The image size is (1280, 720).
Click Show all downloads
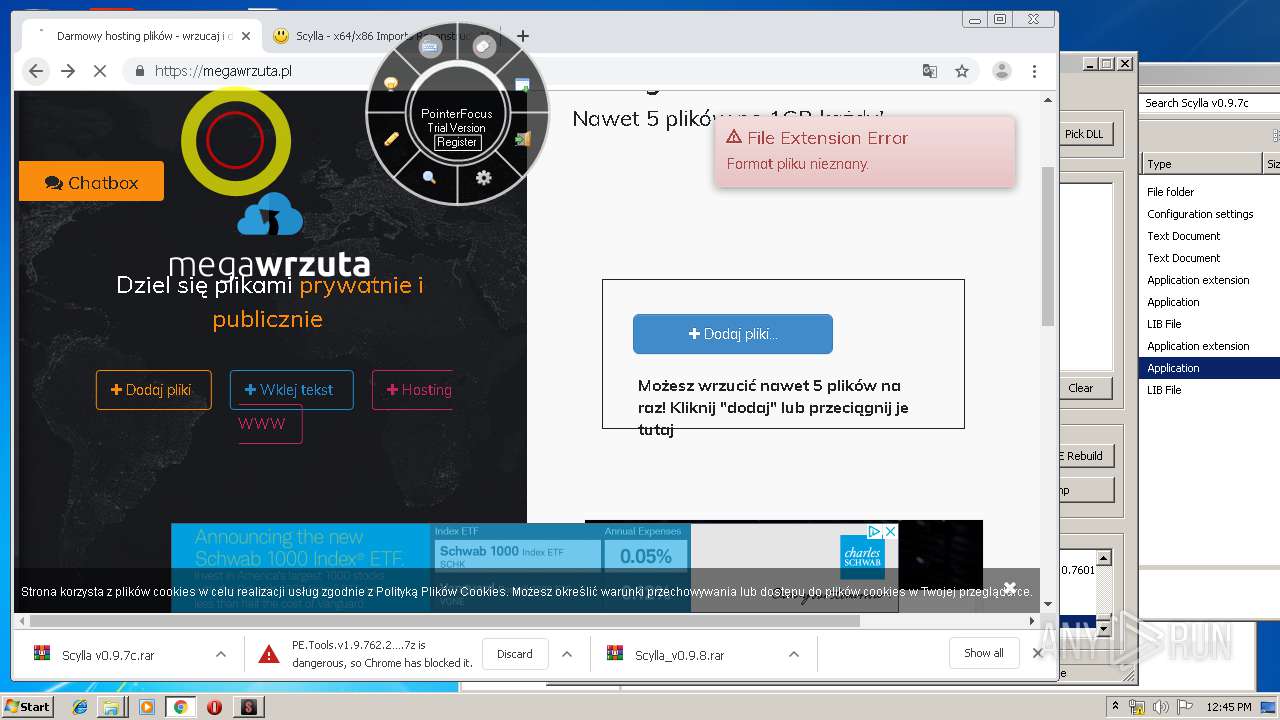point(984,653)
